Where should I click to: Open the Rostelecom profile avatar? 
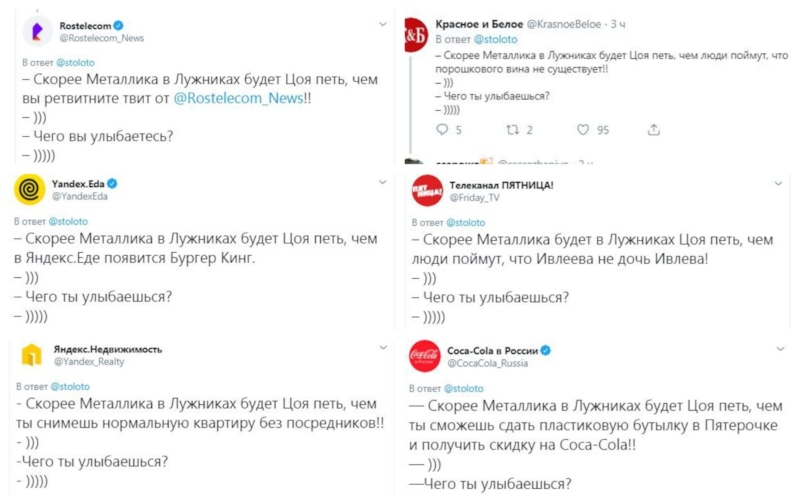click(37, 31)
